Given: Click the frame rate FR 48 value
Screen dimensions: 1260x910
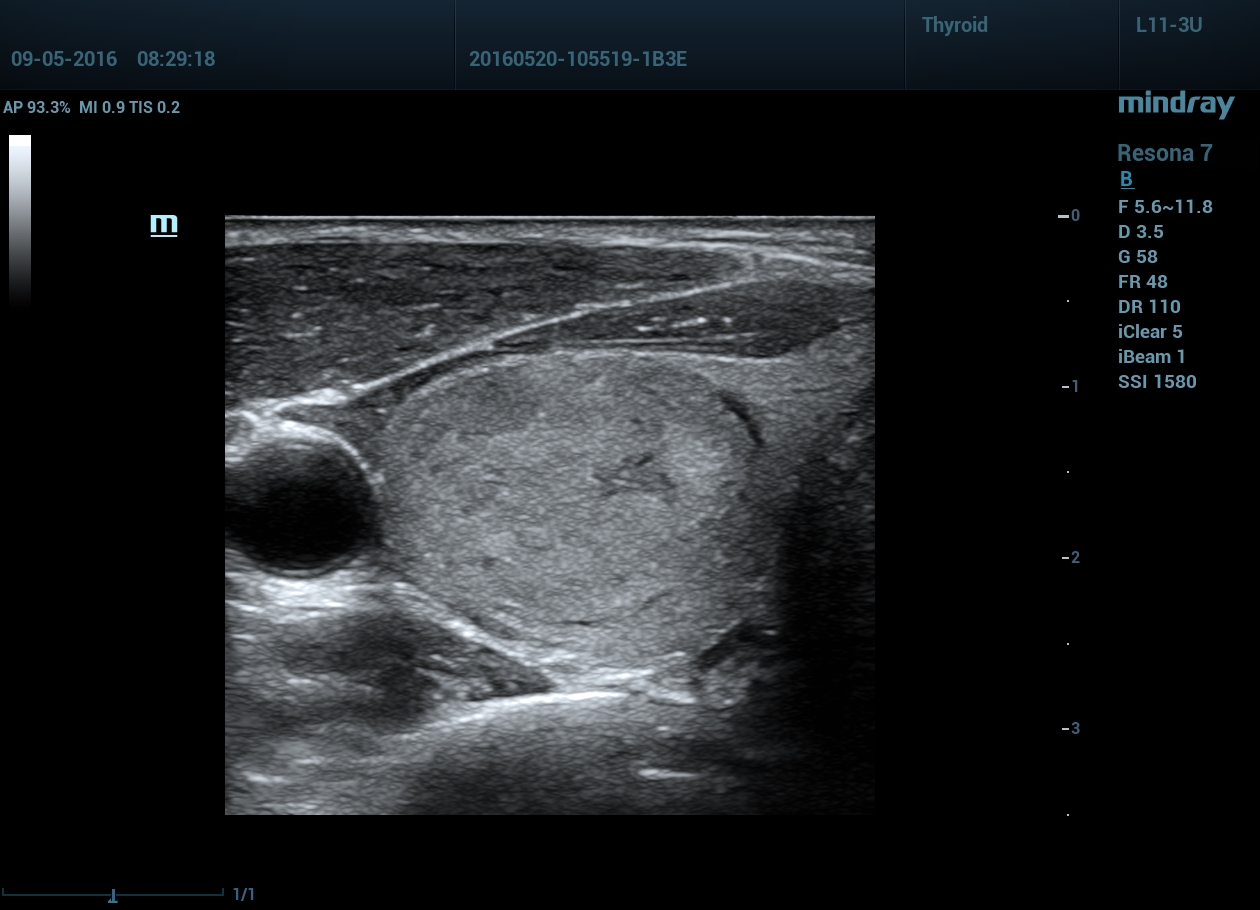Looking at the screenshot, I should [x=1143, y=282].
